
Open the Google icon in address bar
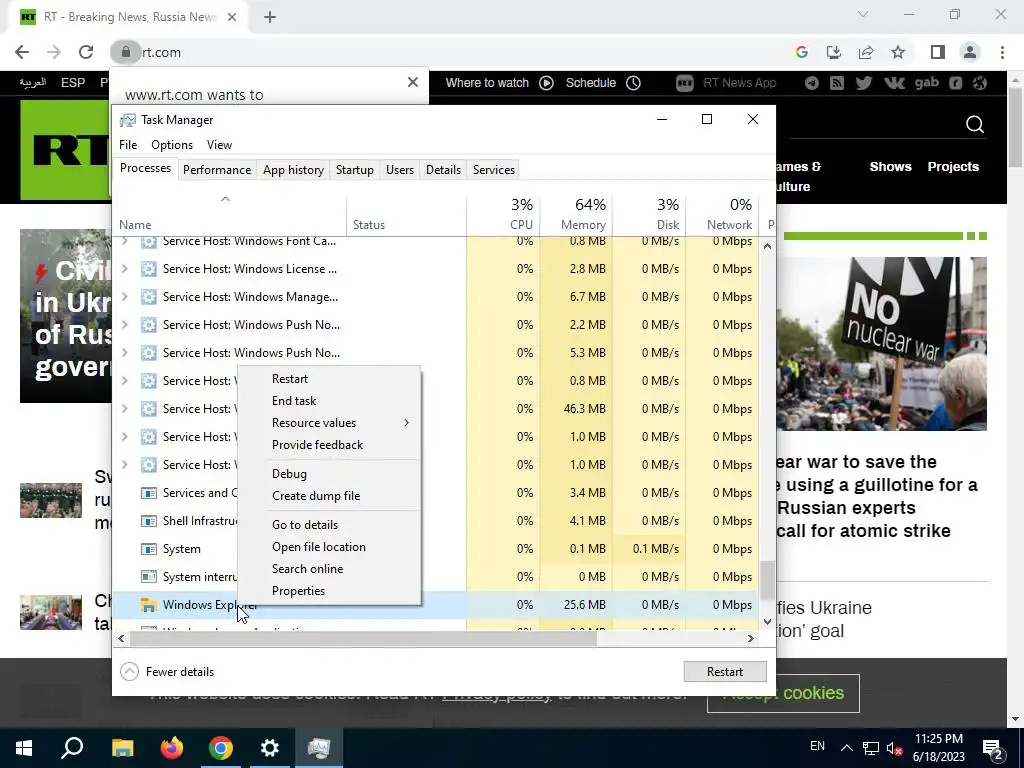click(x=801, y=52)
